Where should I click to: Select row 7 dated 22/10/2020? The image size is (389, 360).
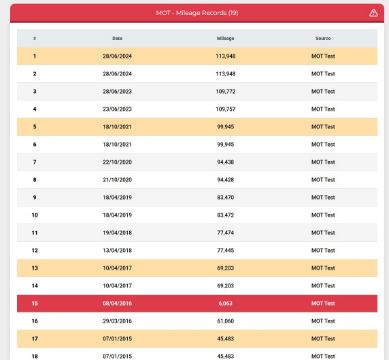(x=197, y=162)
